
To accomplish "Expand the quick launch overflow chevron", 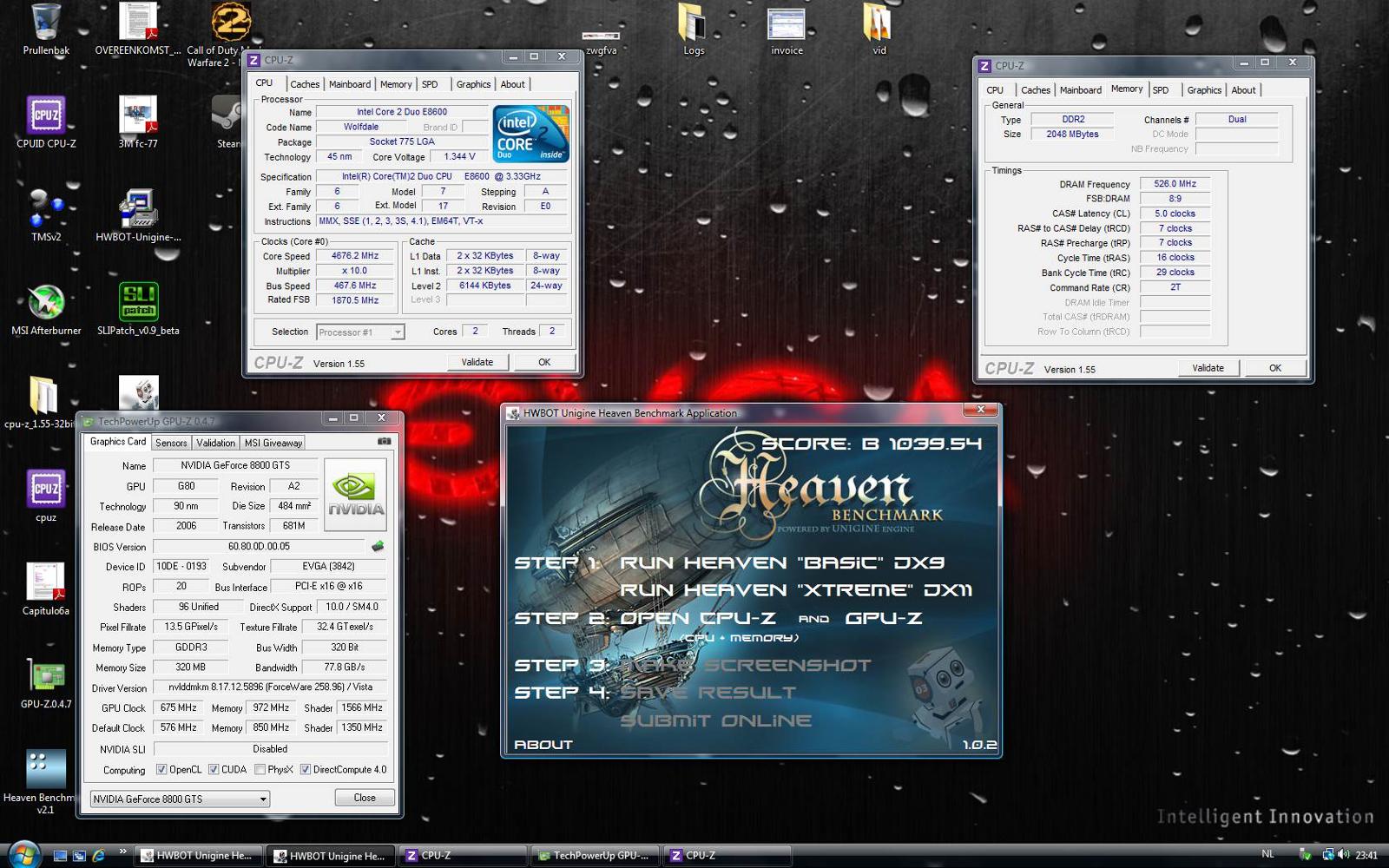I will pos(122,852).
